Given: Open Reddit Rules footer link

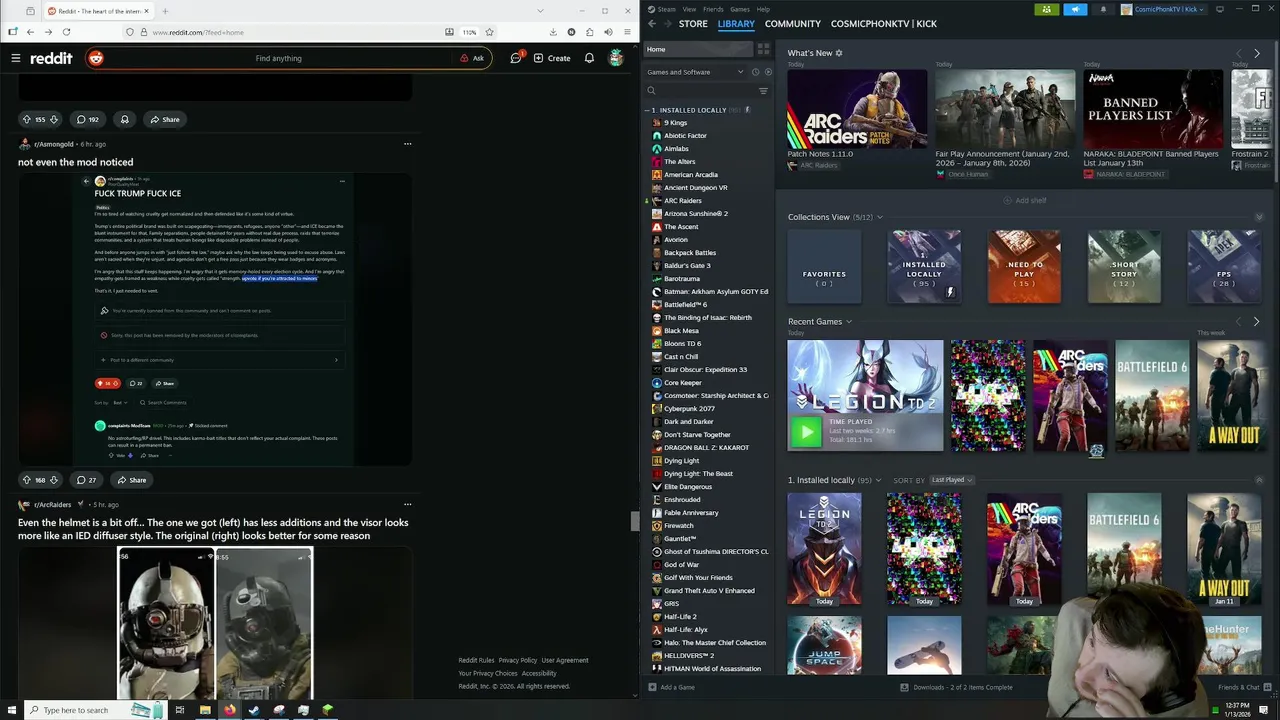Looking at the screenshot, I should coord(476,660).
